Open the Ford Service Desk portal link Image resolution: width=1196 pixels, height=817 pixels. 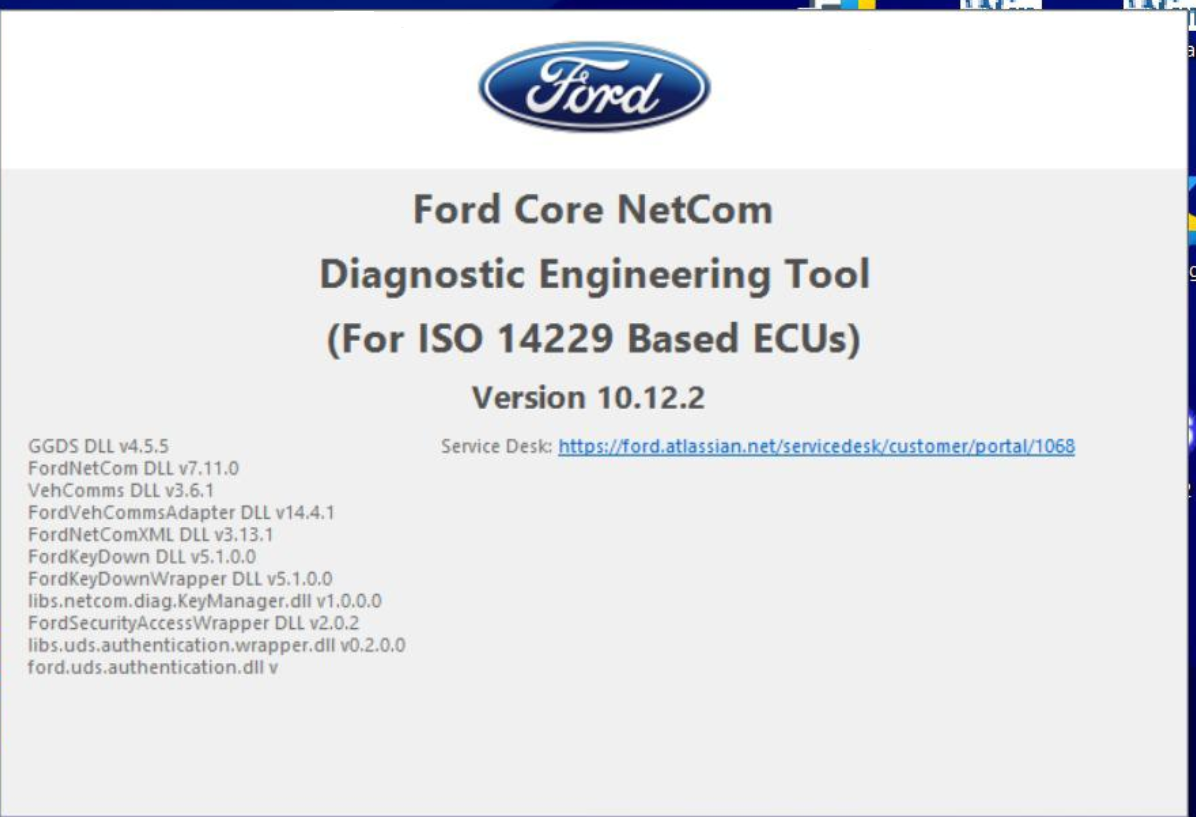(x=816, y=446)
